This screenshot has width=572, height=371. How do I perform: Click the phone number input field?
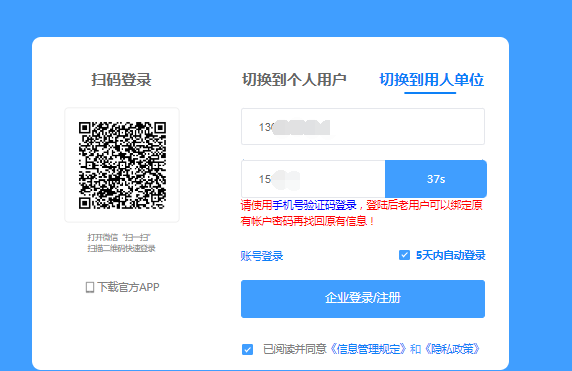coord(363,127)
